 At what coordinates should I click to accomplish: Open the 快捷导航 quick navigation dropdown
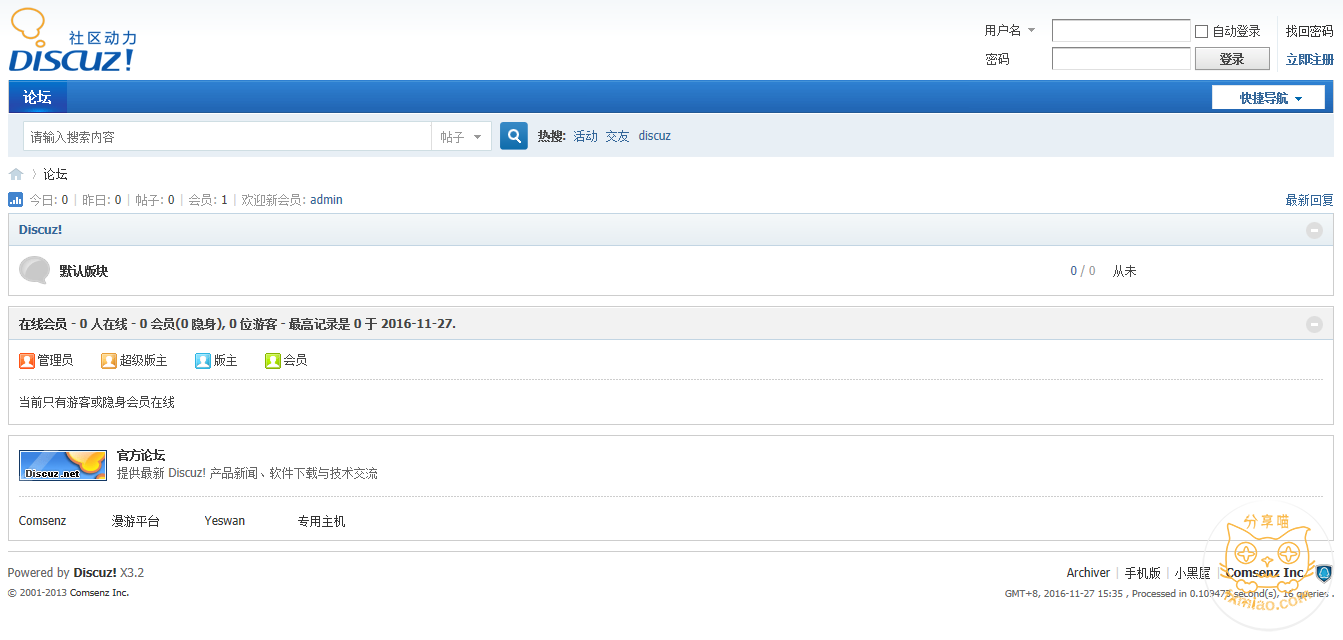(1268, 98)
